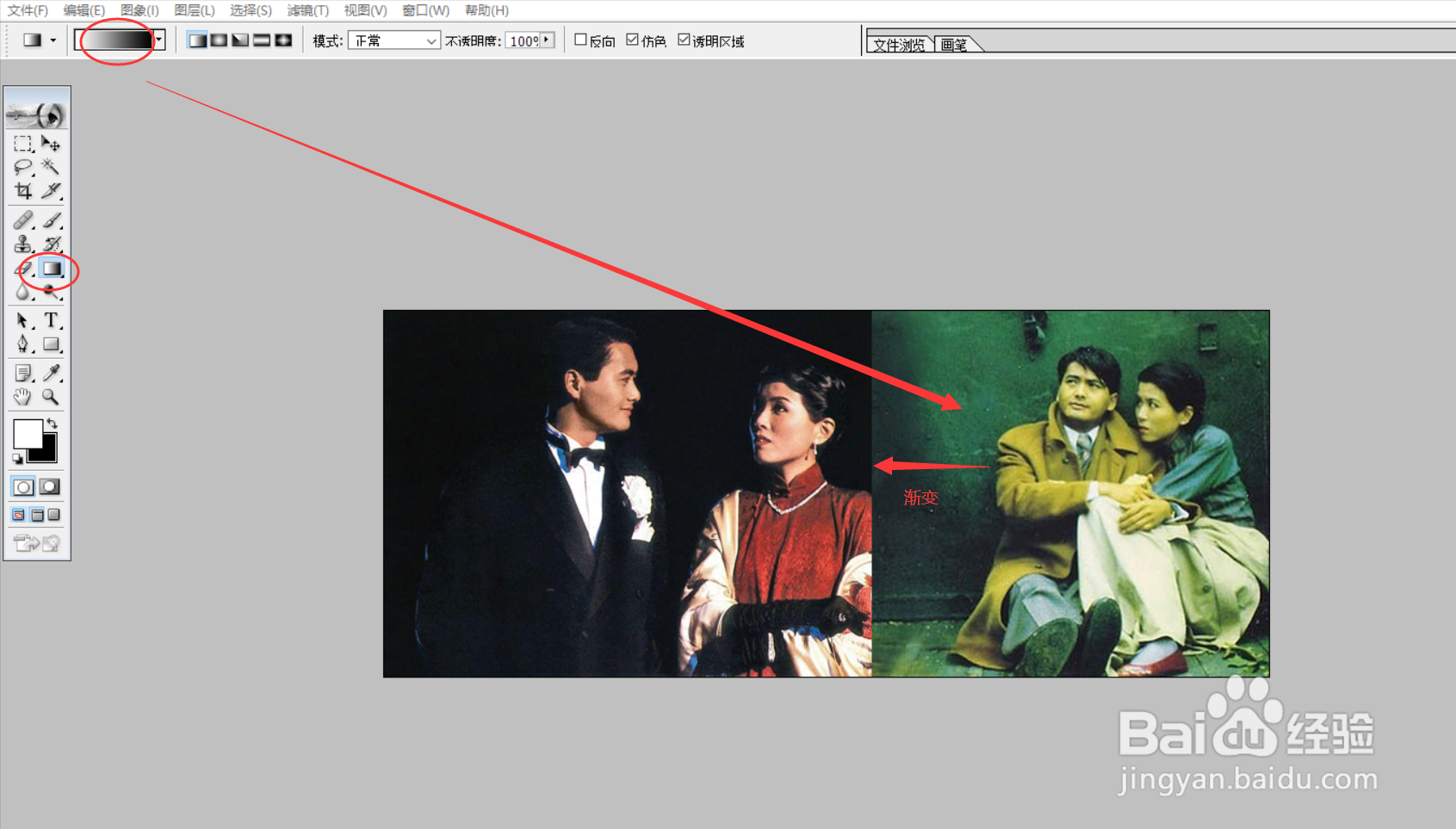Open the 文件(F) menu
This screenshot has height=829, width=1456.
pos(28,10)
